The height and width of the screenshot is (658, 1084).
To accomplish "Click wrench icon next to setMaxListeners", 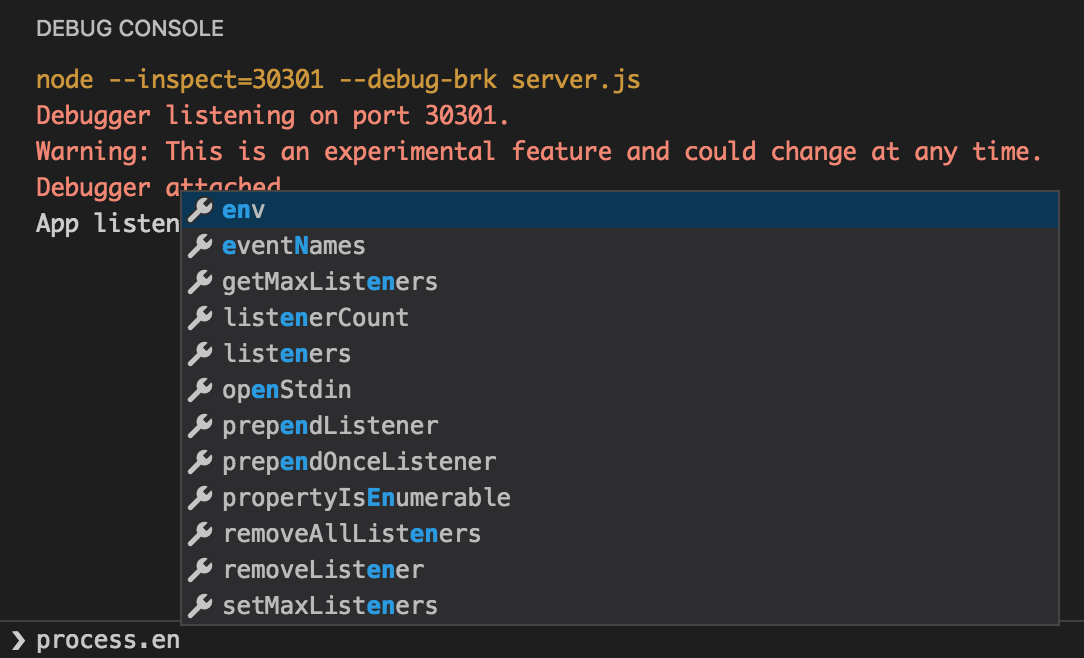I will point(200,606).
